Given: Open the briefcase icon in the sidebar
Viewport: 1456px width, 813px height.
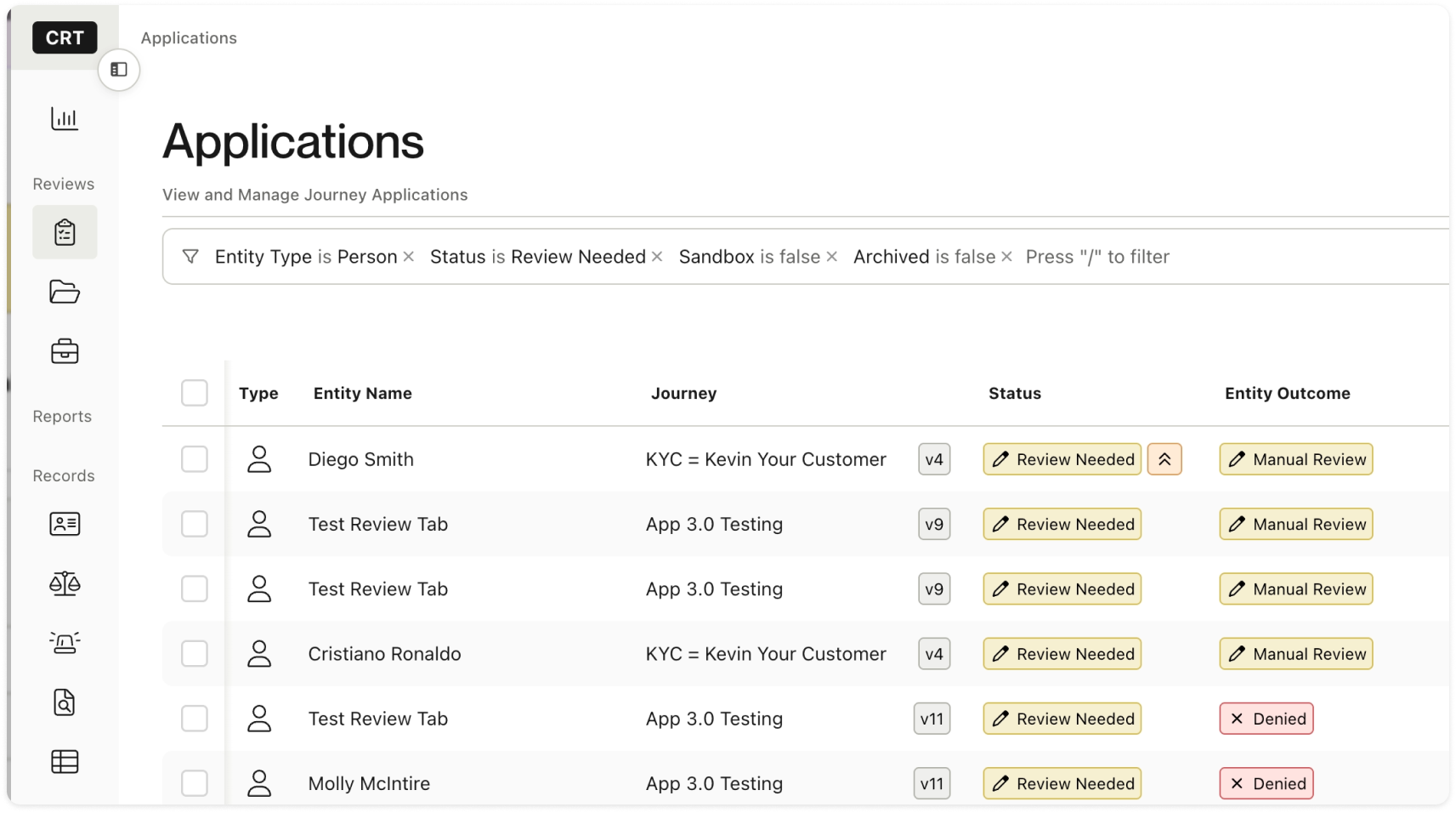Looking at the screenshot, I should pos(65,351).
